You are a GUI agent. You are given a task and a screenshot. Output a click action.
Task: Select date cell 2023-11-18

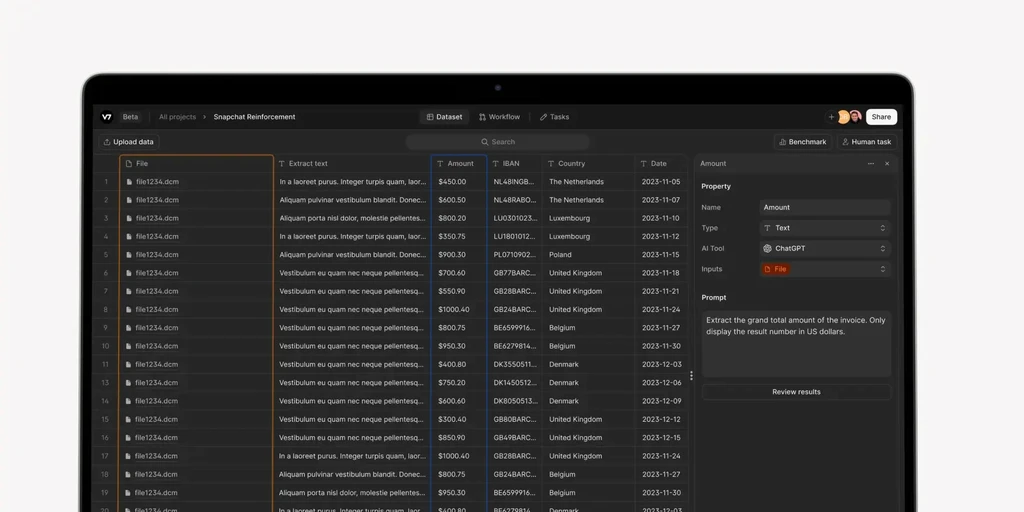coord(662,274)
